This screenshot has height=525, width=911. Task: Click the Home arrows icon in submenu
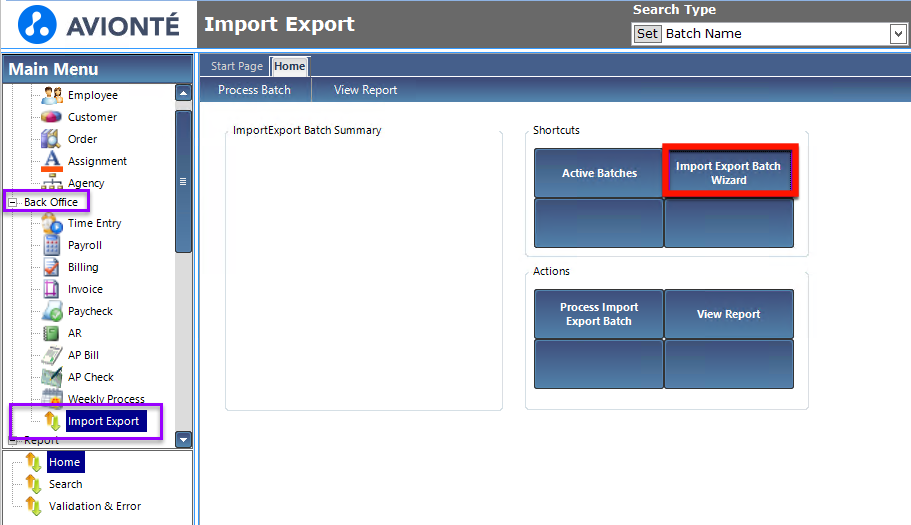pyautogui.click(x=33, y=462)
